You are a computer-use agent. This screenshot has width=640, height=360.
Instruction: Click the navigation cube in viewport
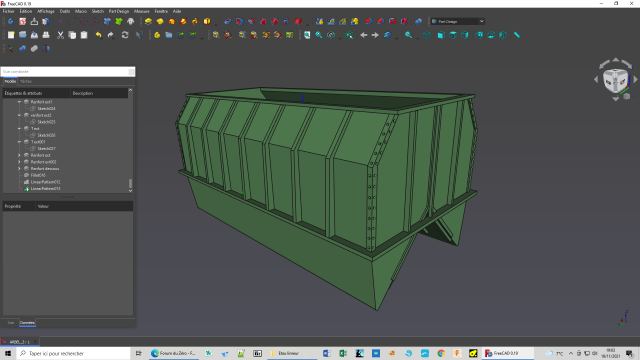pos(615,81)
